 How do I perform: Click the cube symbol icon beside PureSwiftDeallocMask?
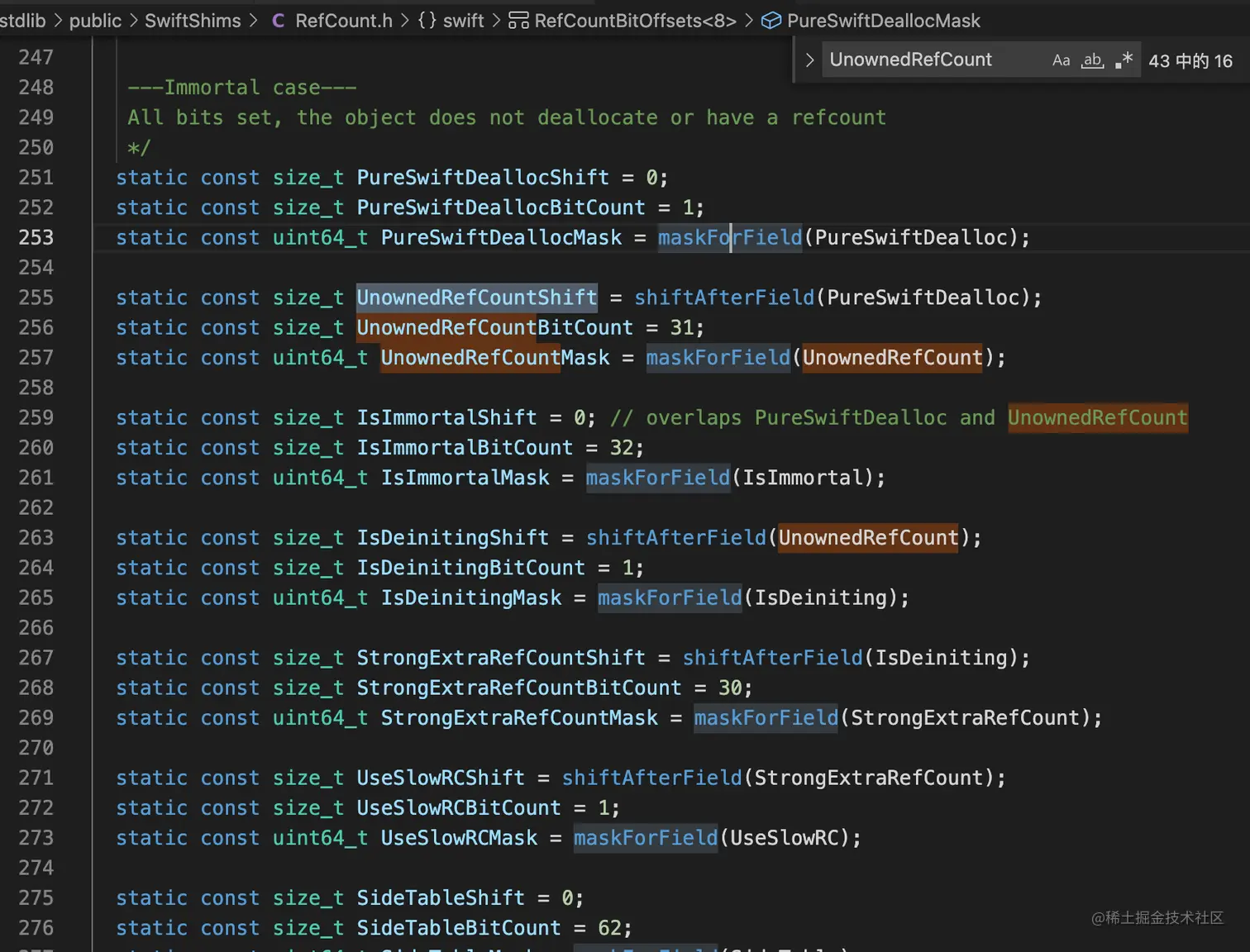click(771, 21)
